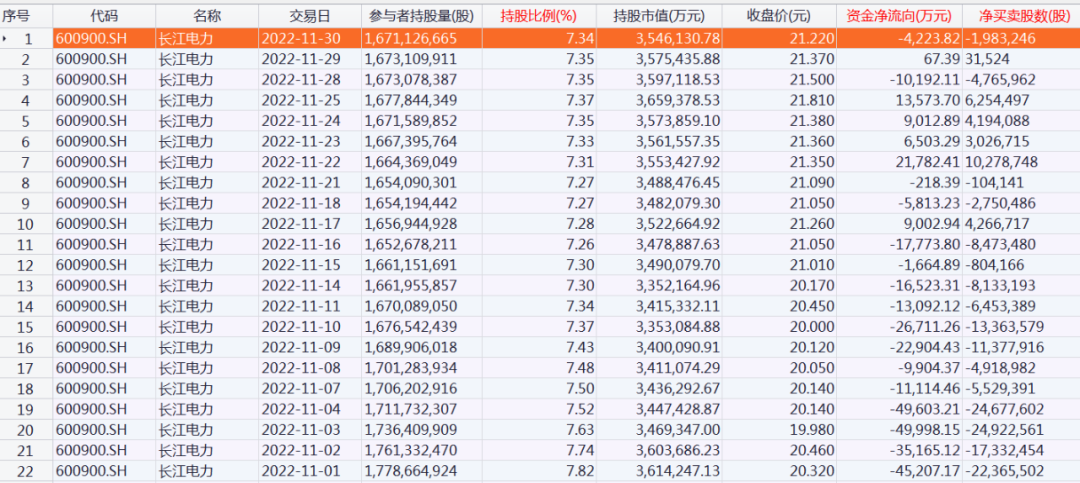Click net shares value -24,677,602

[x=1004, y=409]
